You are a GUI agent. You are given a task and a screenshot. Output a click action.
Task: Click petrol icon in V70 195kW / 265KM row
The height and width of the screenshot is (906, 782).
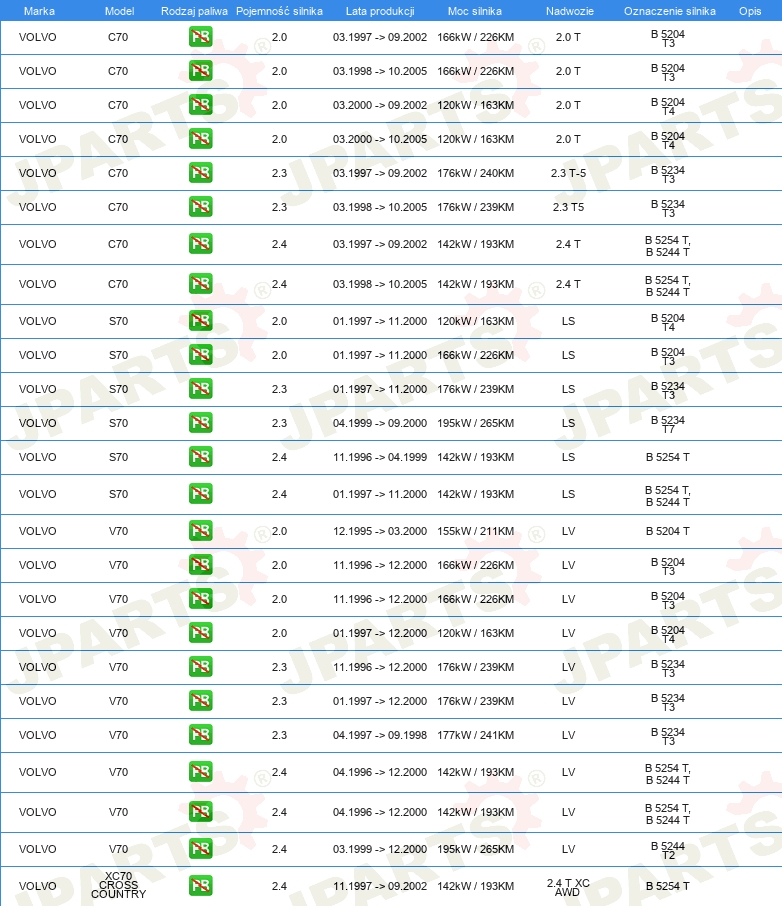[x=201, y=849]
